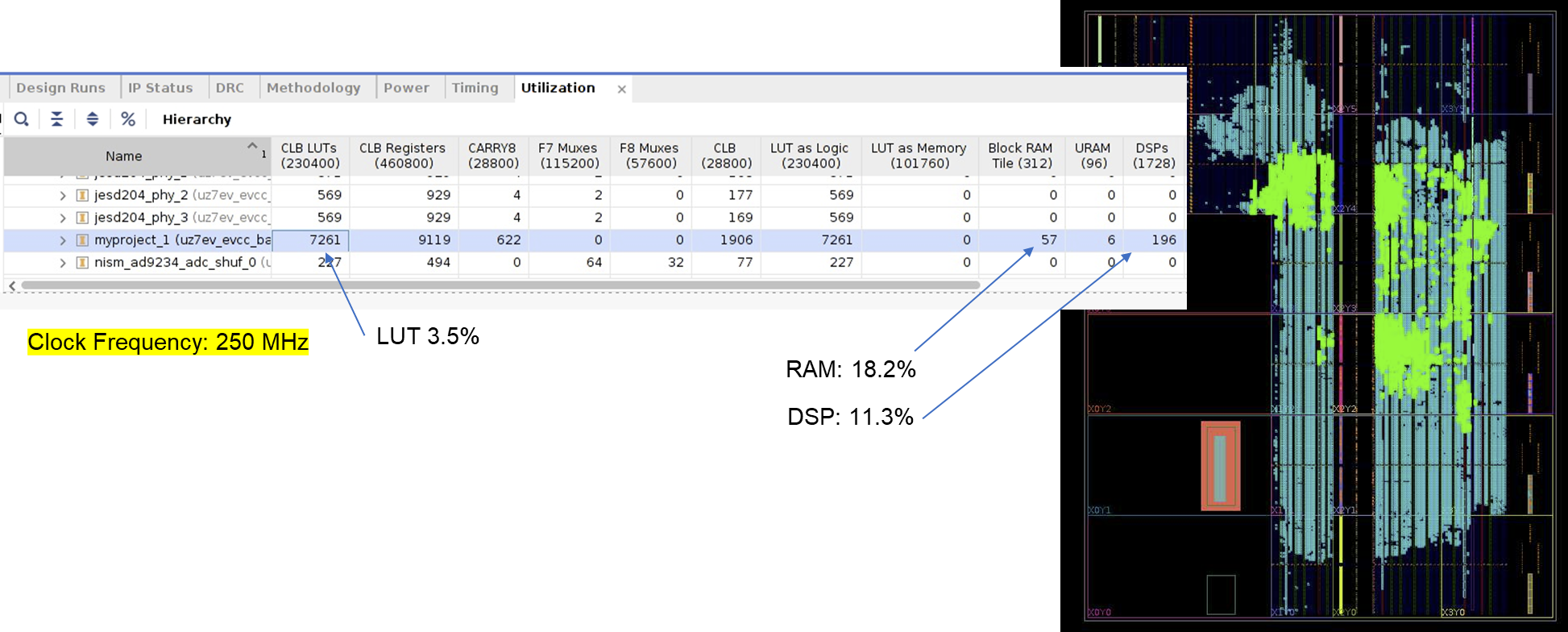
Task: Click the Collapse All toolbar icon
Action: (56, 119)
